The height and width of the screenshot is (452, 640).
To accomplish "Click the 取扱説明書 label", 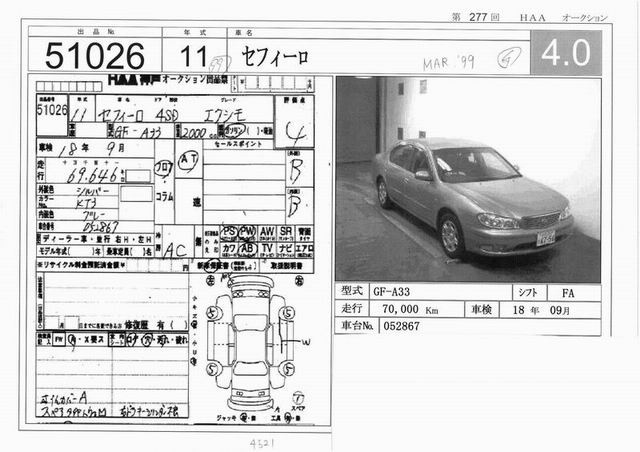I will pos(287,266).
